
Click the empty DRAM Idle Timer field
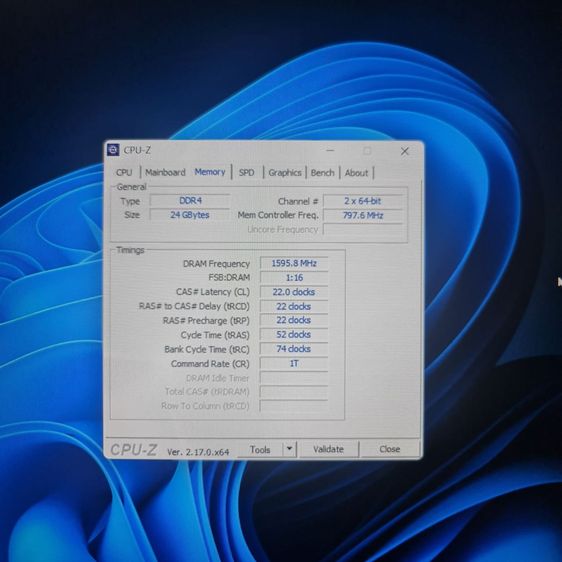294,378
